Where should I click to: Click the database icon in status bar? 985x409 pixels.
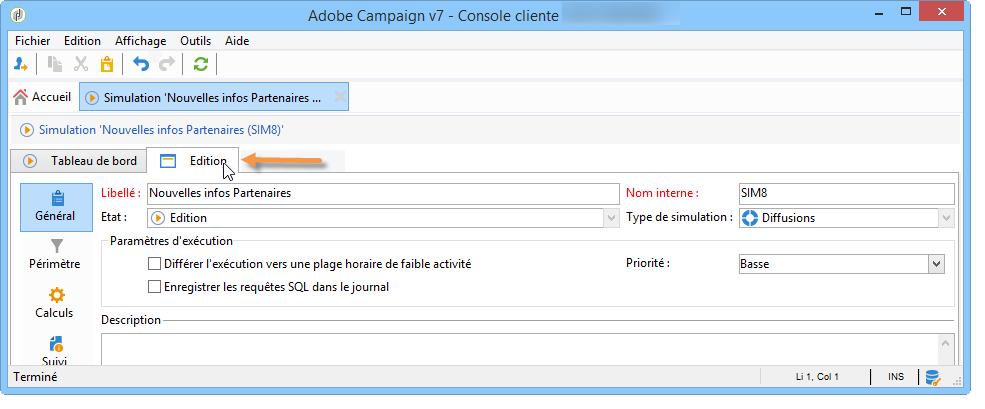point(933,377)
